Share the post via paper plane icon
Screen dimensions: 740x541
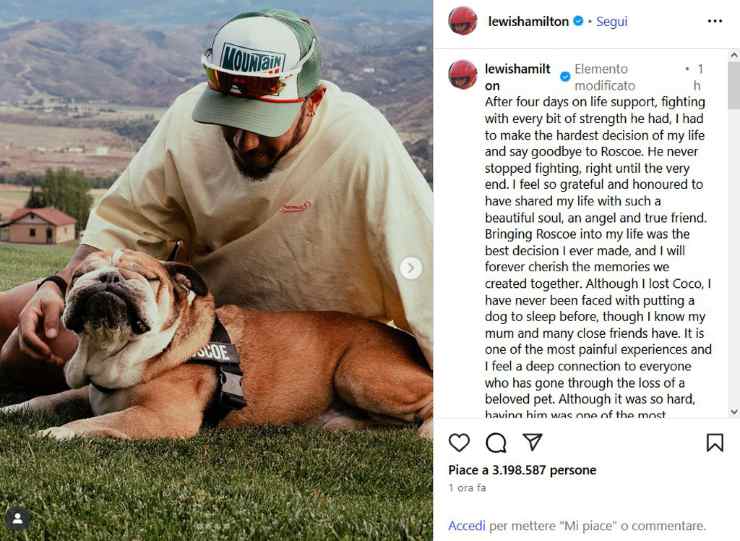coord(533,442)
